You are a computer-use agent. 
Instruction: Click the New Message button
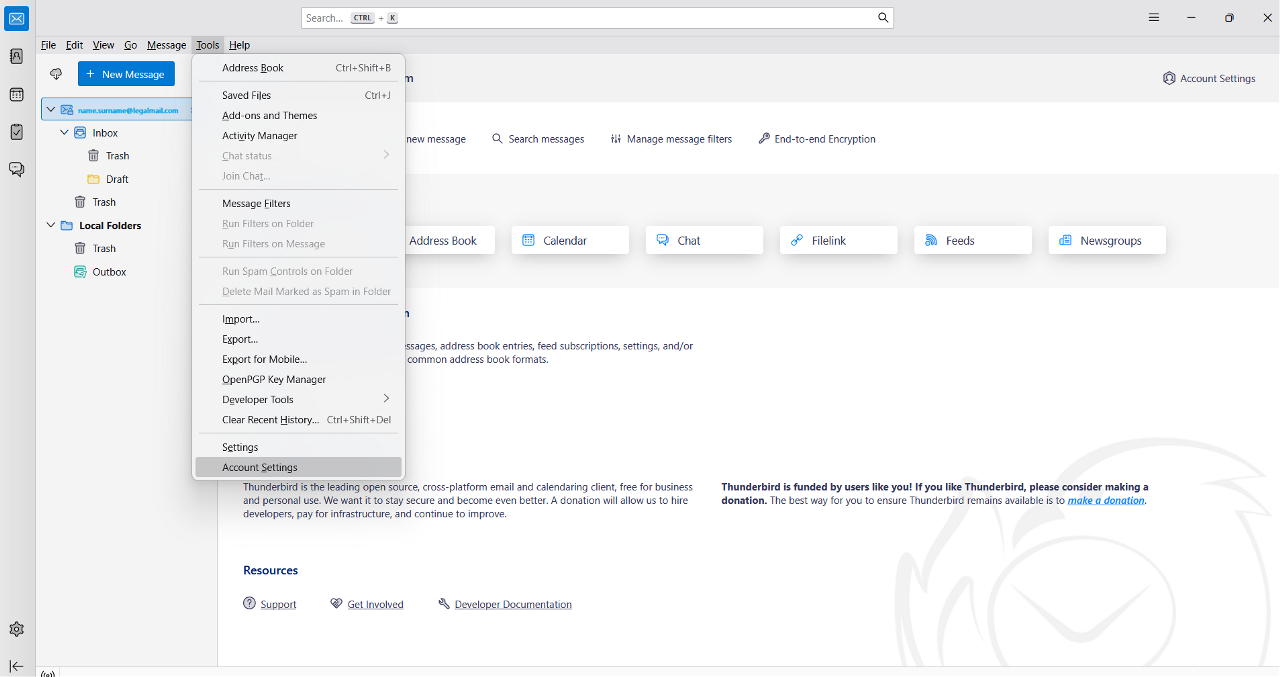point(126,74)
